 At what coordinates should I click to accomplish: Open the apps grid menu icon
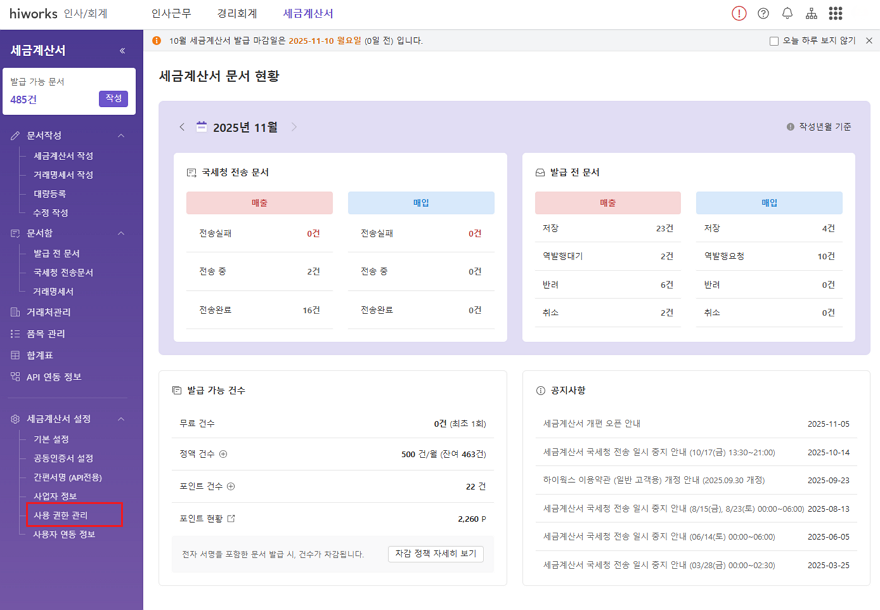[836, 14]
